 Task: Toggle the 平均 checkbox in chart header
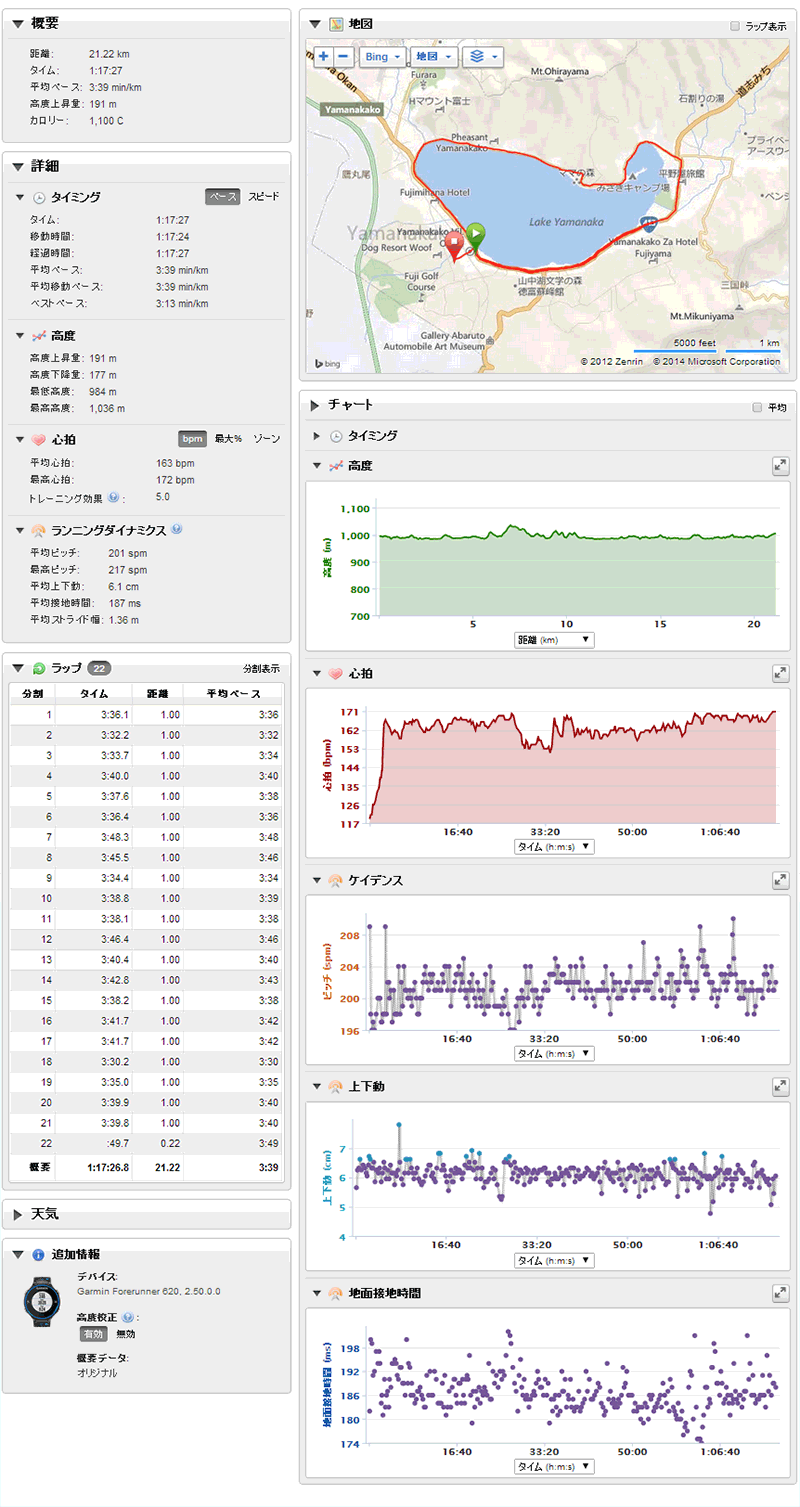(757, 407)
